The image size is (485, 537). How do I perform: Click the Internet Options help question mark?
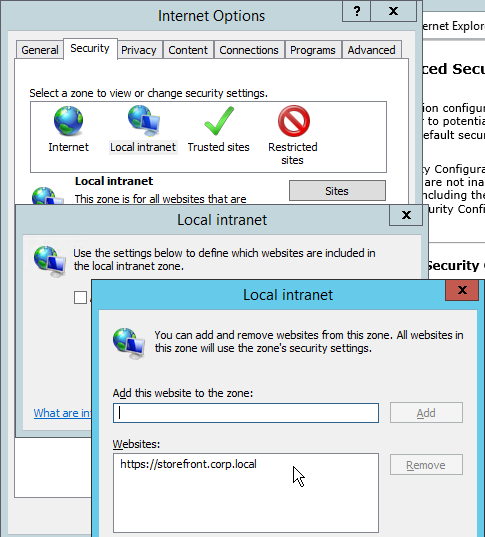click(357, 11)
